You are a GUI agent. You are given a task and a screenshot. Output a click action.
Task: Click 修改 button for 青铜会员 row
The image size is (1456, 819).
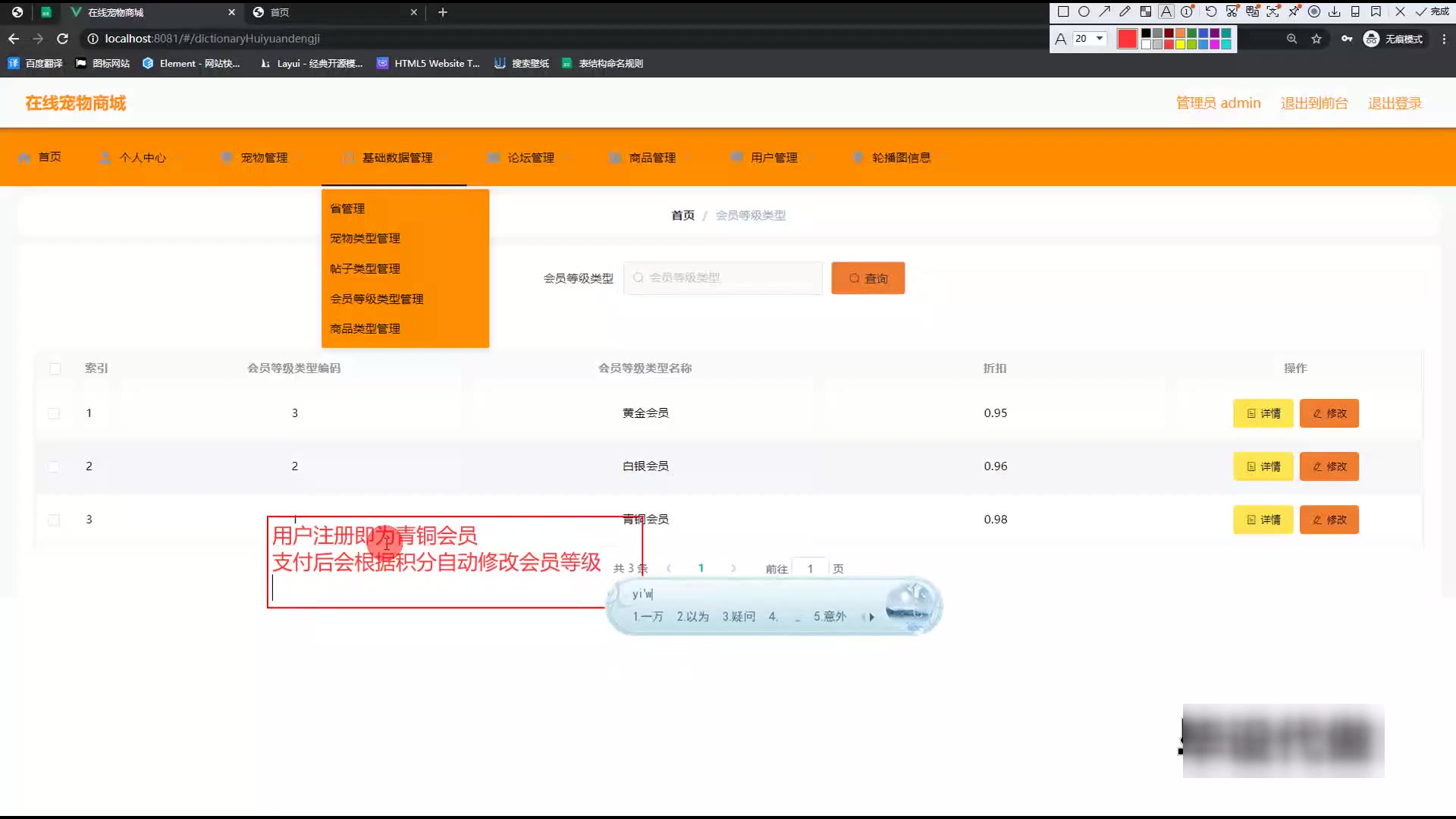(1329, 519)
